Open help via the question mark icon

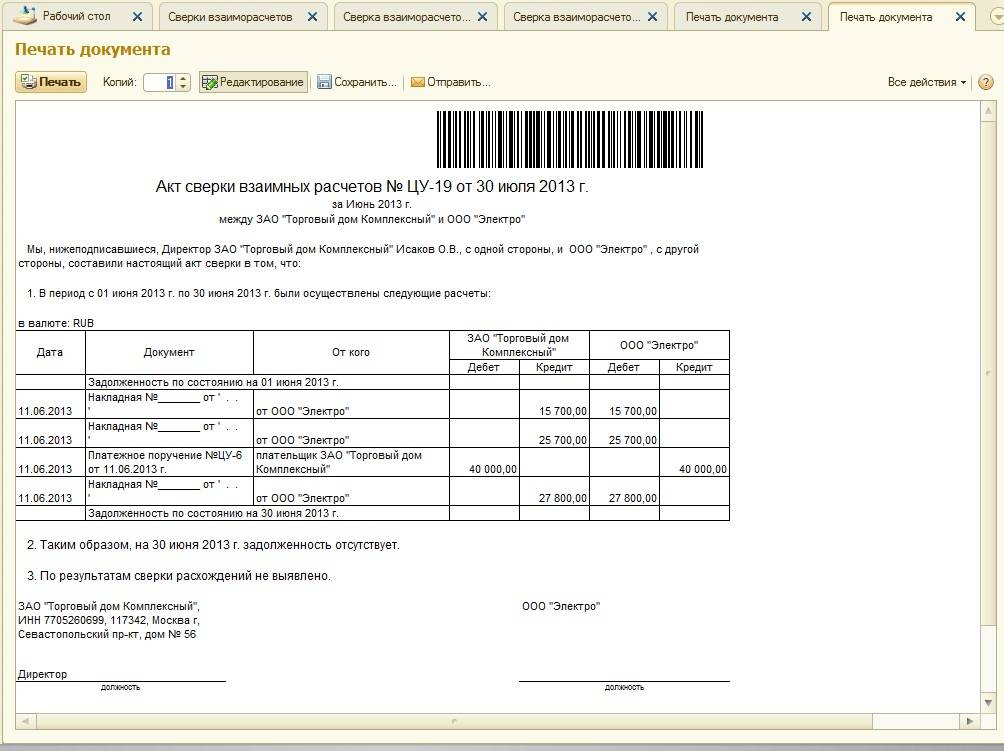pyautogui.click(x=985, y=82)
